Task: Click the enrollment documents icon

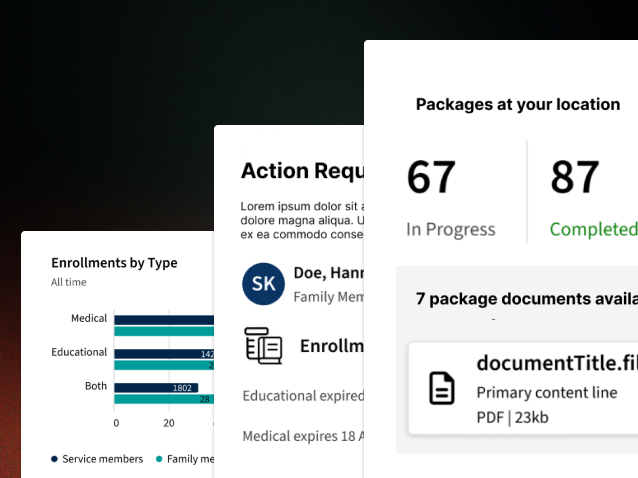Action: (x=264, y=345)
